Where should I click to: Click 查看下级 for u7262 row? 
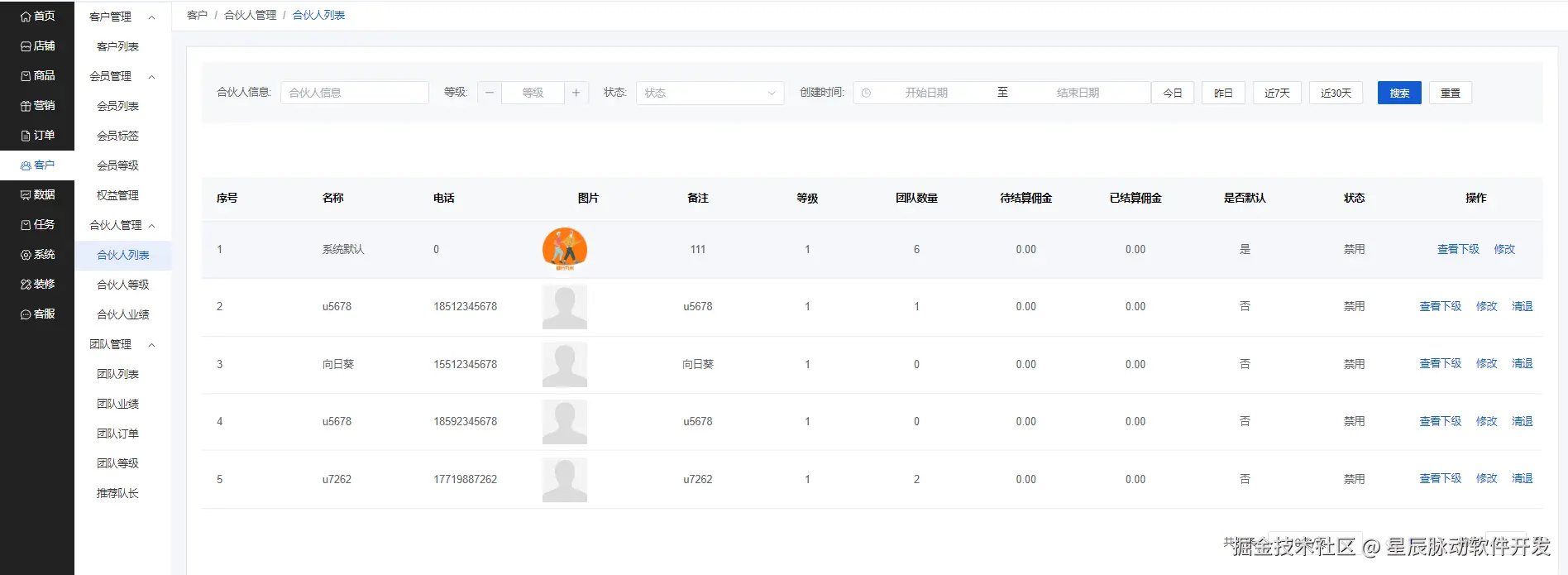click(x=1441, y=478)
